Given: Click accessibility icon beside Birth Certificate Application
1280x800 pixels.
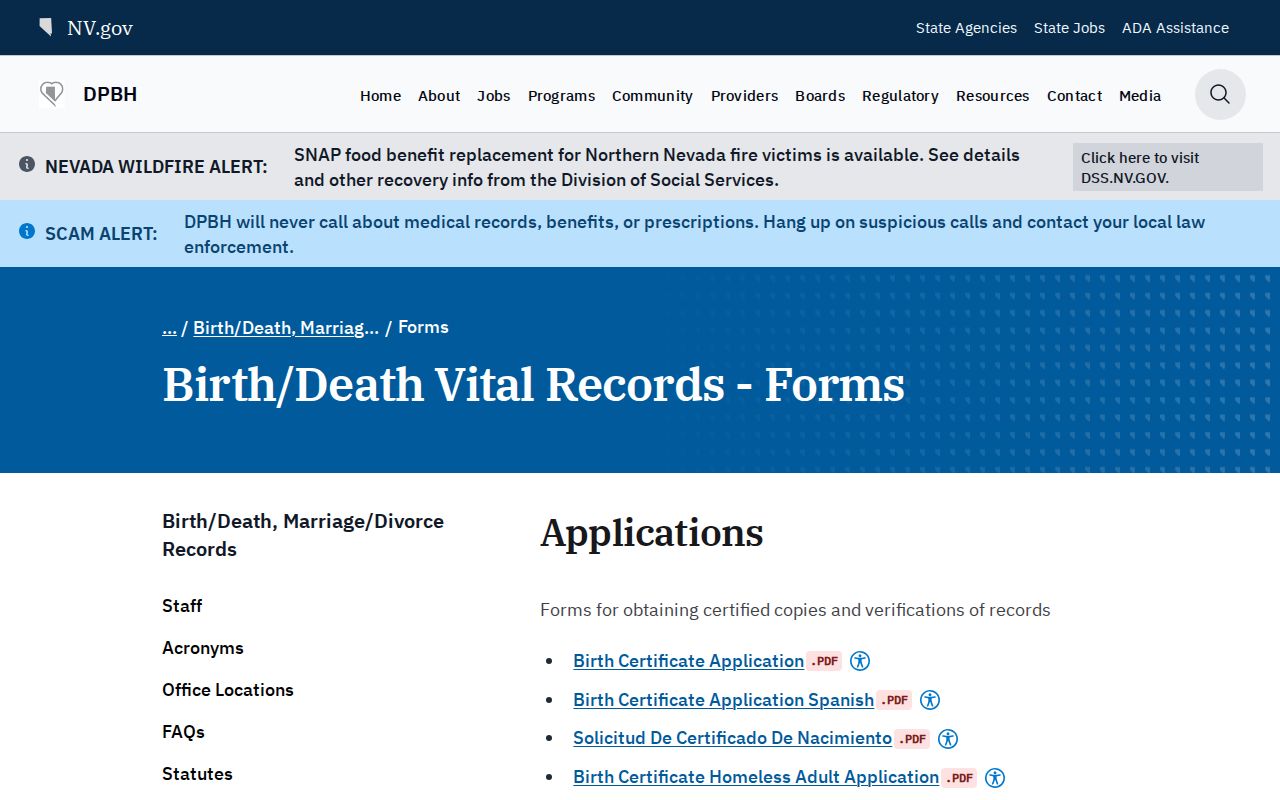Looking at the screenshot, I should click(860, 661).
